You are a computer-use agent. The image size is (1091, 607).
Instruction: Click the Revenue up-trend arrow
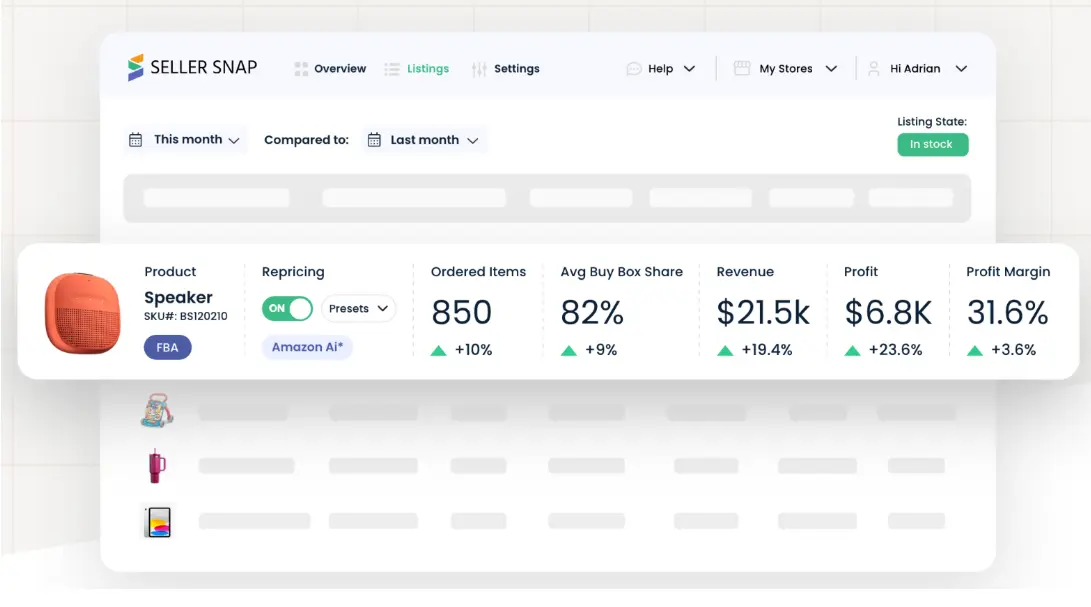(x=725, y=350)
